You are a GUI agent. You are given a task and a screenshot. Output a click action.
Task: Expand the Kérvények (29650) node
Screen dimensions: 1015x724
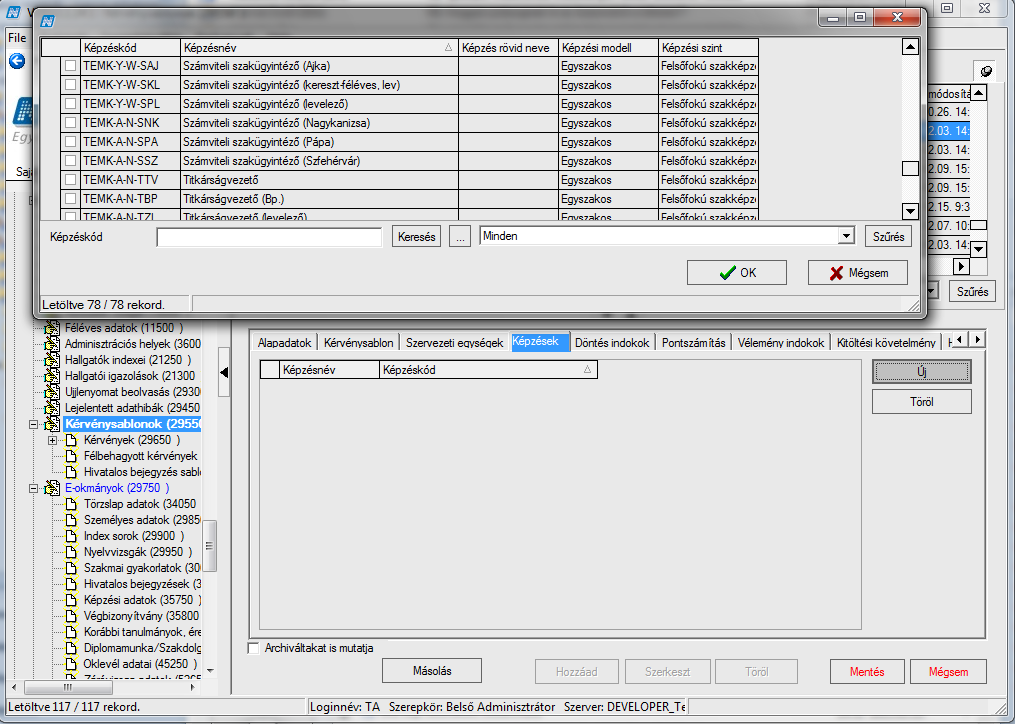[52, 440]
